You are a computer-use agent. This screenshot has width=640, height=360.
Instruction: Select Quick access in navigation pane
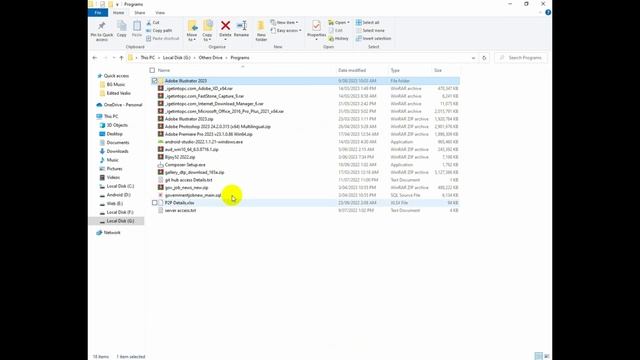pyautogui.click(x=116, y=76)
